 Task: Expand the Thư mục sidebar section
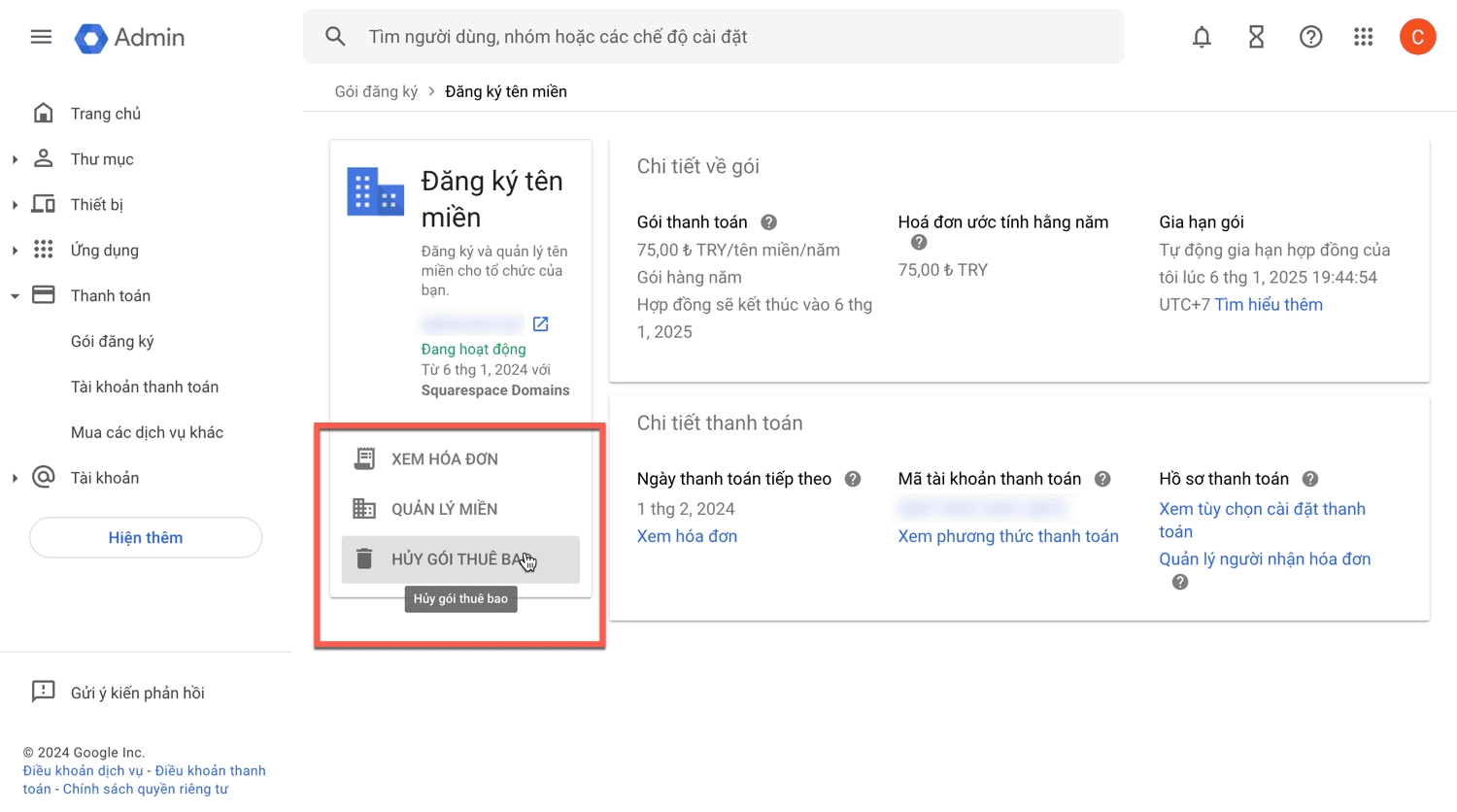(15, 159)
